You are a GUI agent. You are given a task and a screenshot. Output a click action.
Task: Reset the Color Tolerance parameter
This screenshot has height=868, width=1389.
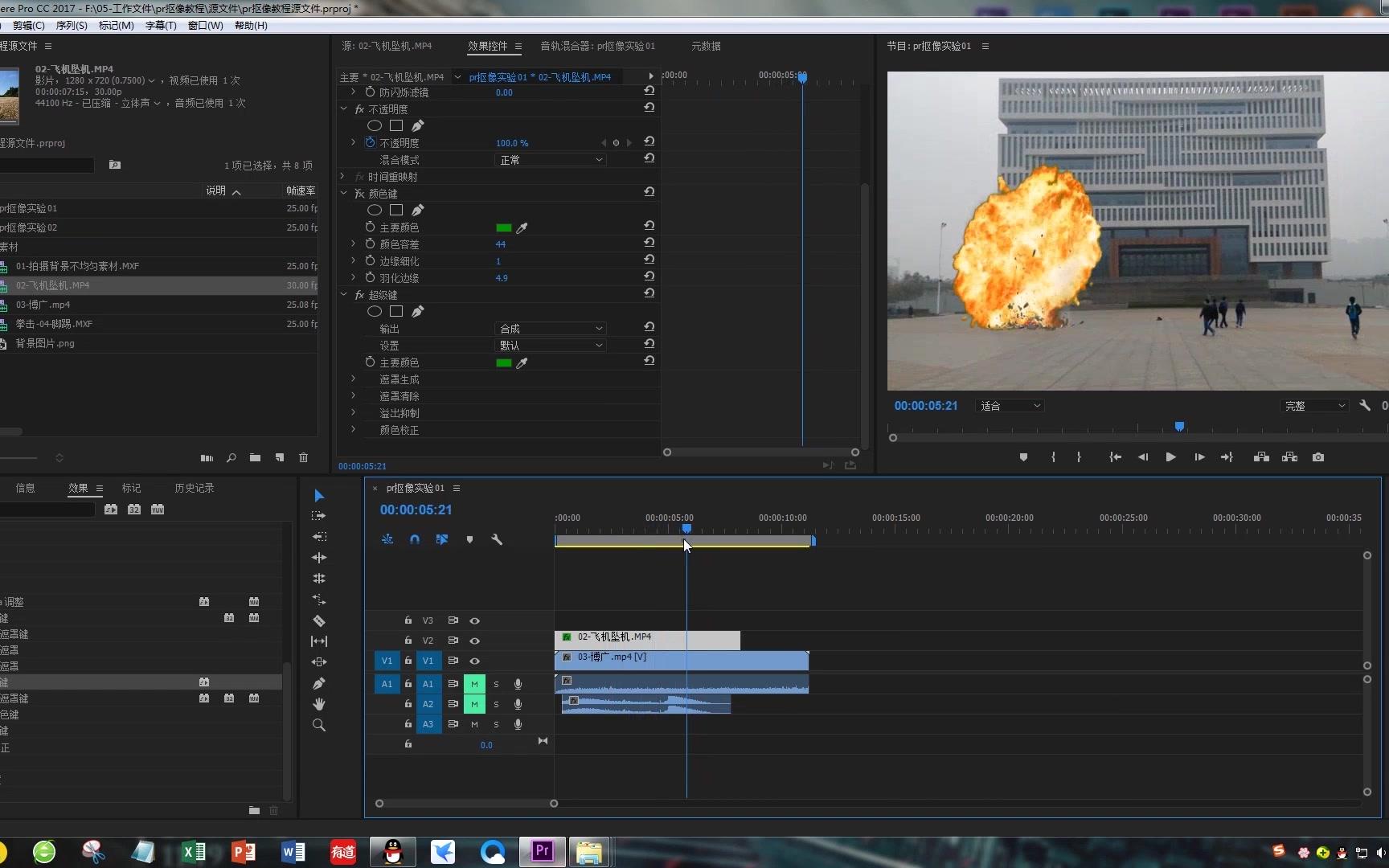pos(649,243)
